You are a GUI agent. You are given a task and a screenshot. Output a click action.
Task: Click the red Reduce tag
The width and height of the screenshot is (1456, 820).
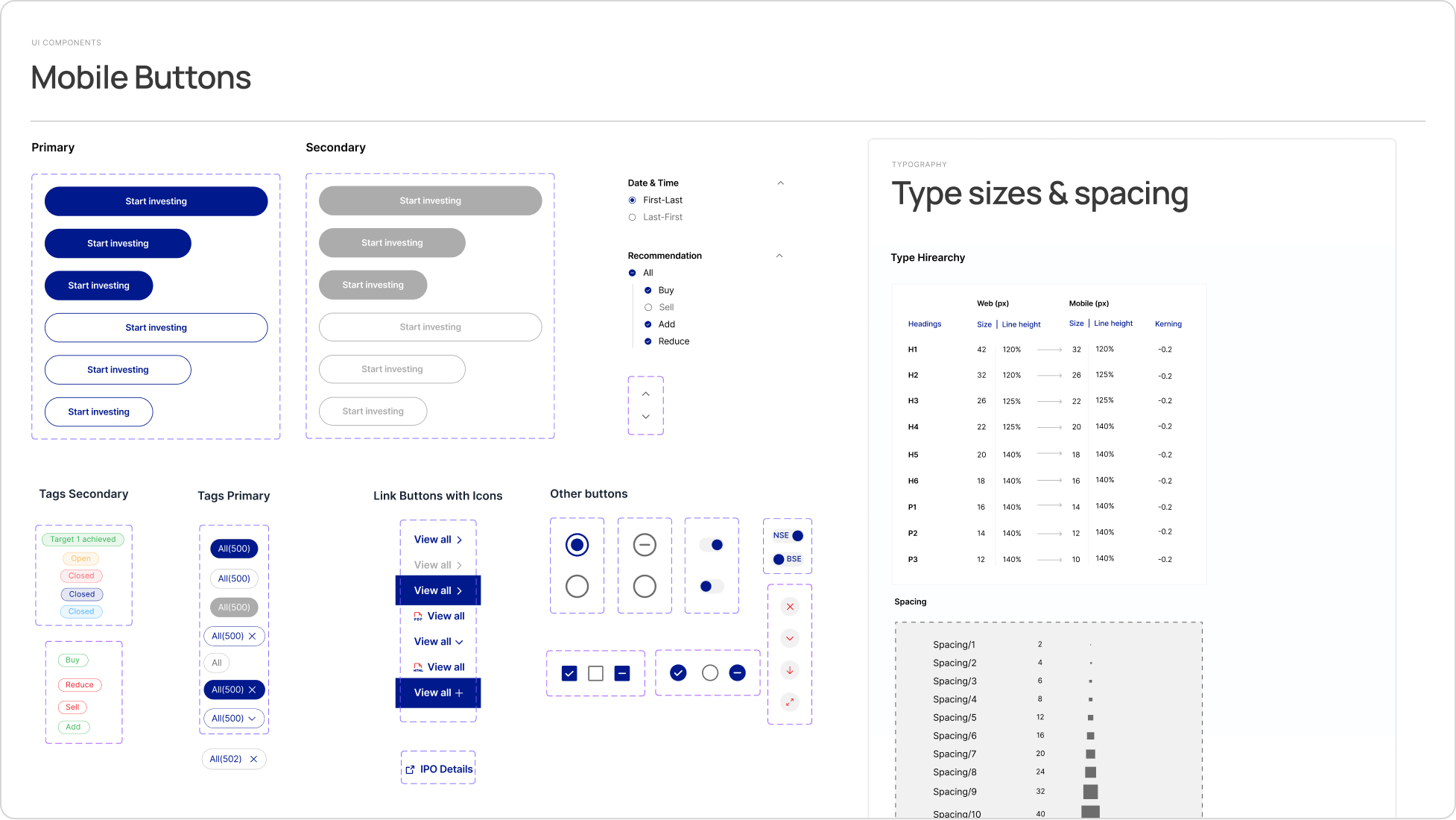pos(80,685)
